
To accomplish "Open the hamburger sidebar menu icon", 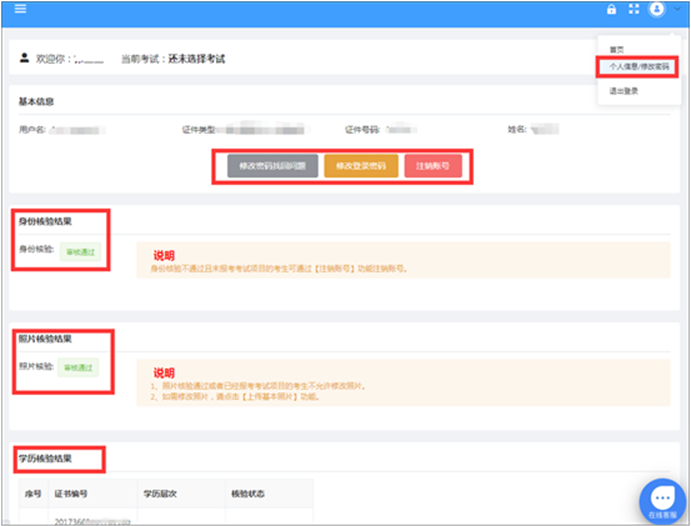I will coord(20,9).
